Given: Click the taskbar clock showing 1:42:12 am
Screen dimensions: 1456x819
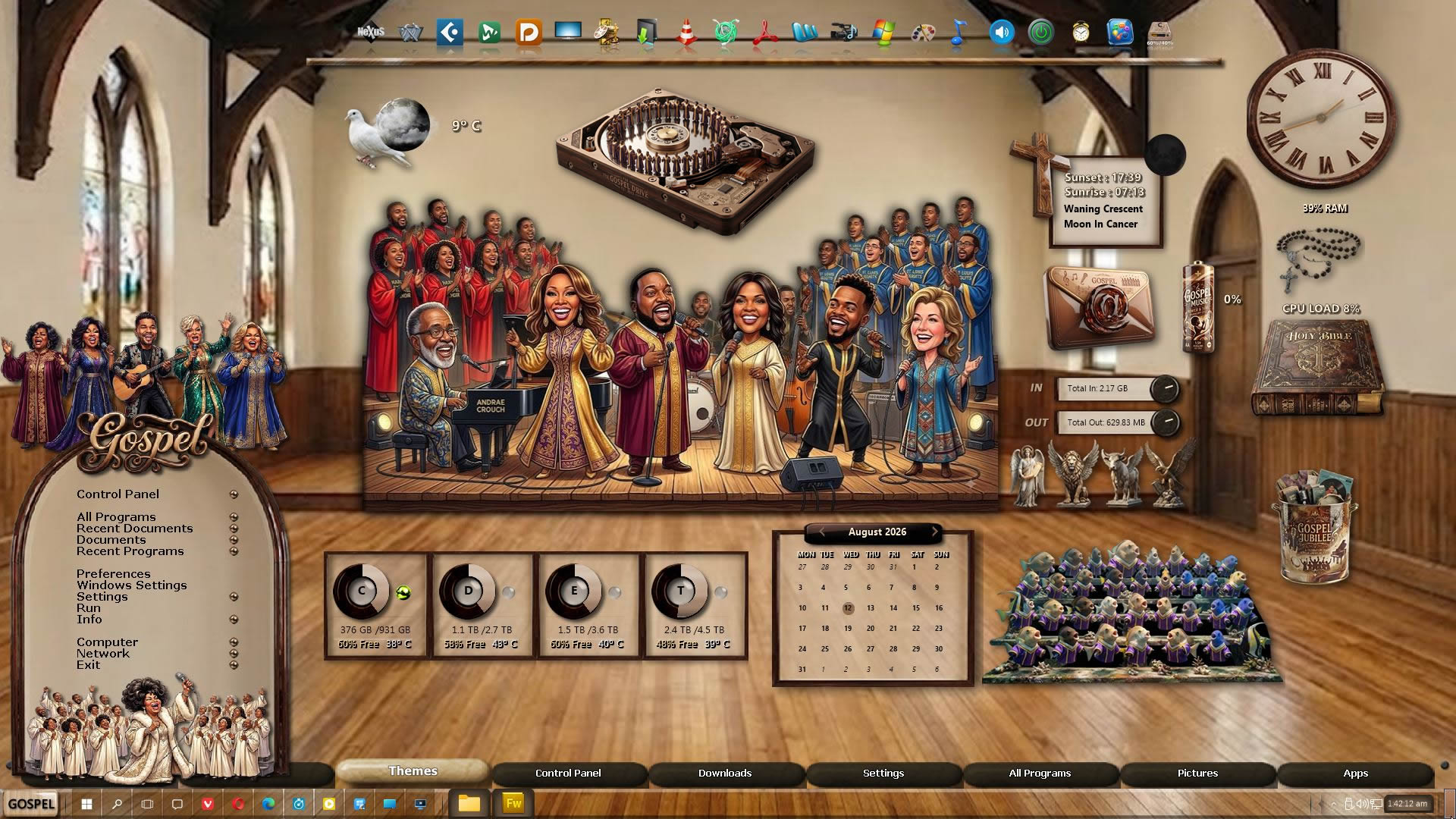Looking at the screenshot, I should click(x=1407, y=804).
